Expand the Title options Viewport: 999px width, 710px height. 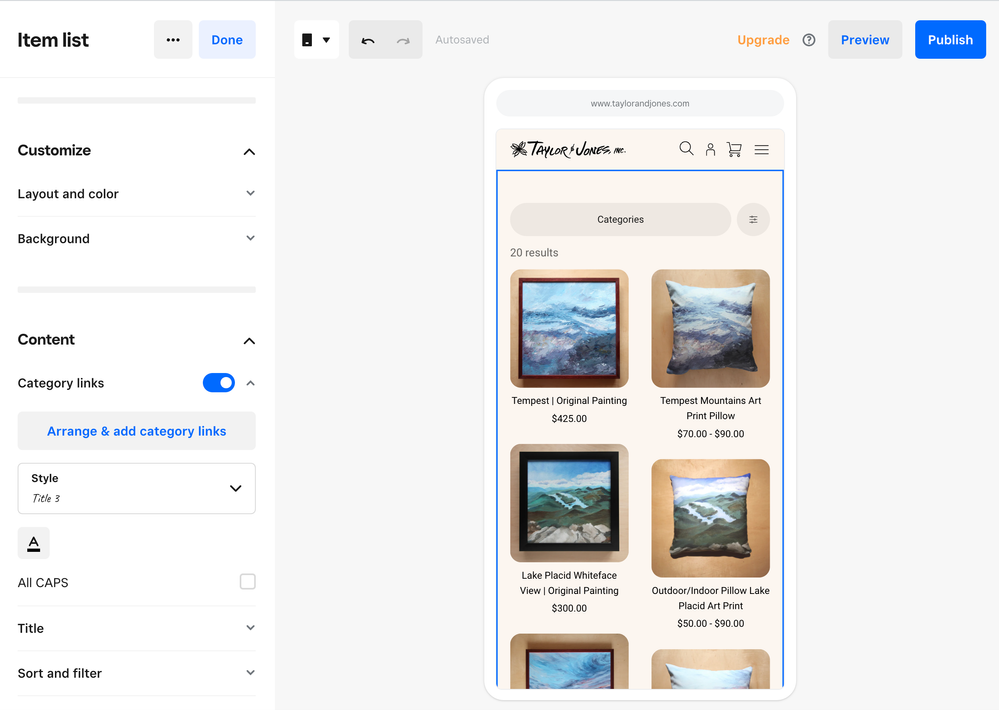(x=136, y=628)
